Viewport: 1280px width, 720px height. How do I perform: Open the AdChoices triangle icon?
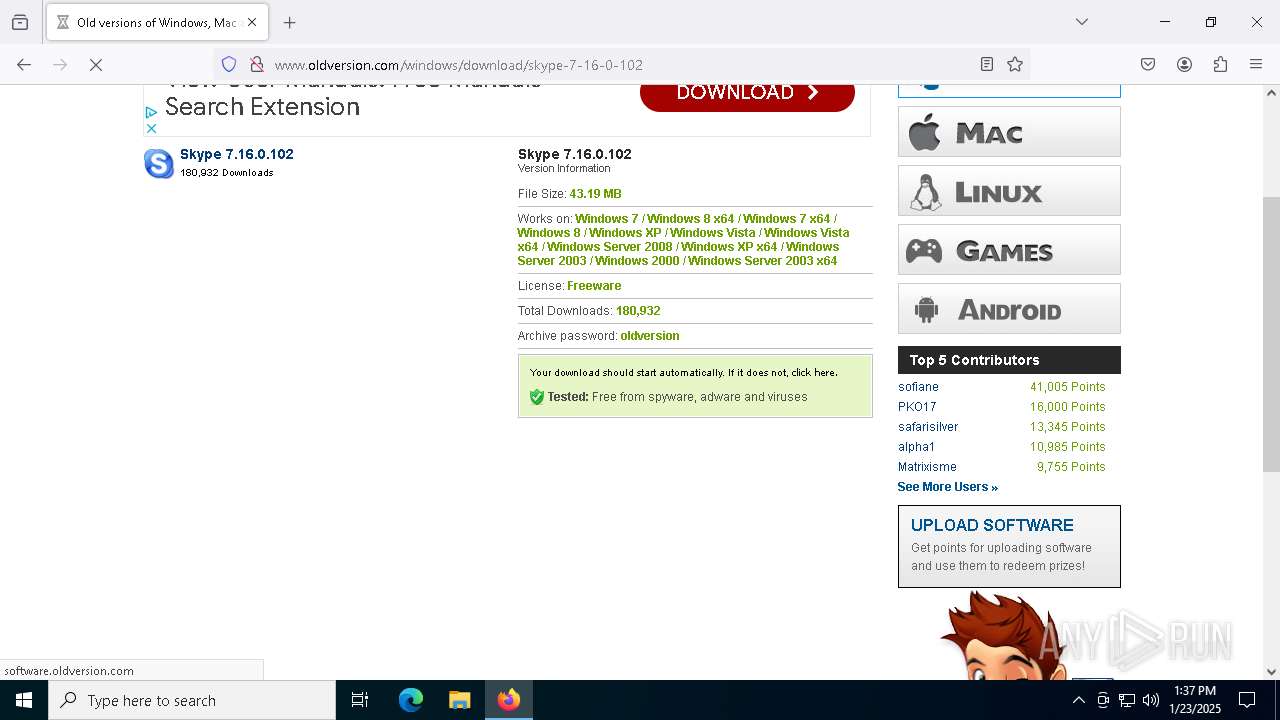click(151, 113)
